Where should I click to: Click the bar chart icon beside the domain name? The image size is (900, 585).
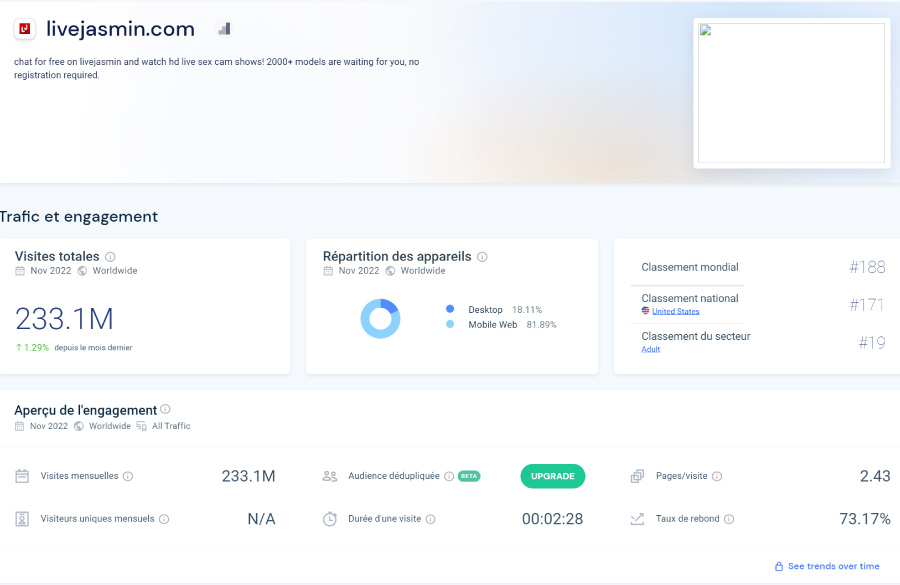[224, 29]
